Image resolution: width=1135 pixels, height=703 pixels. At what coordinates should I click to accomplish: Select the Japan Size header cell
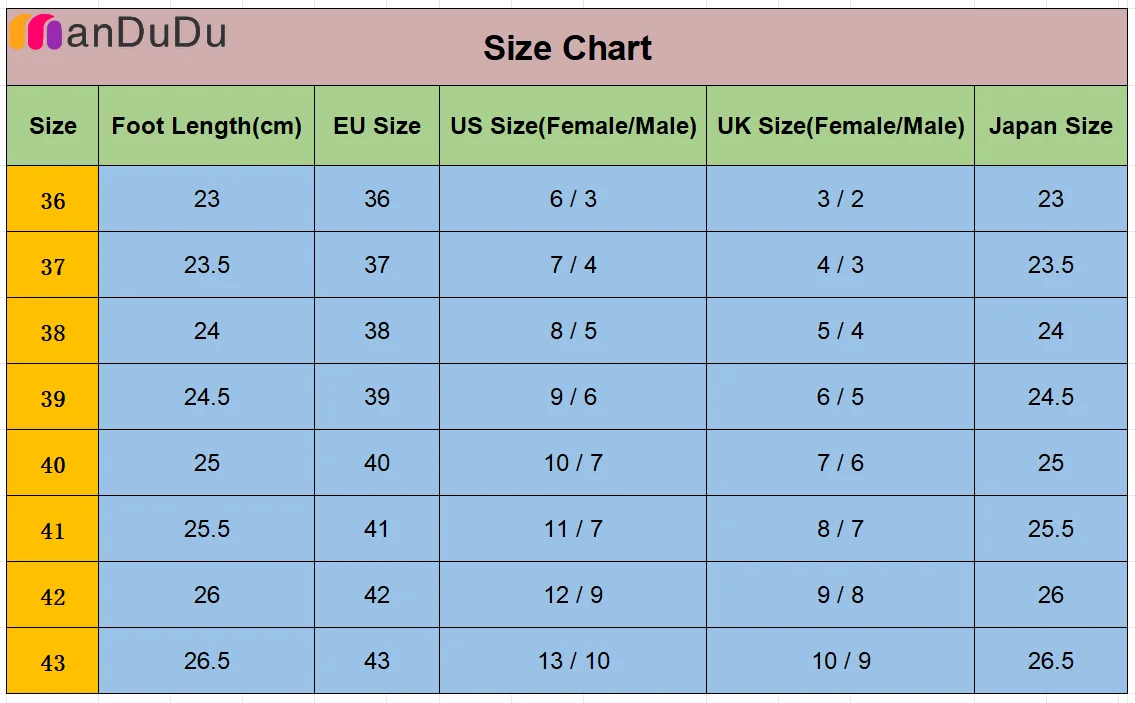point(1051,126)
